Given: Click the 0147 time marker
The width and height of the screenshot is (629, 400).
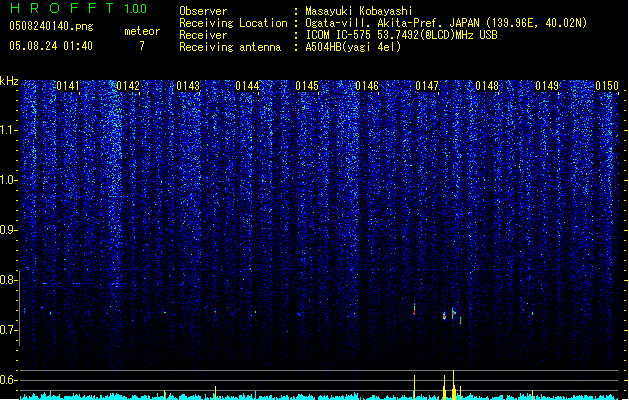Looking at the screenshot, I should [427, 86].
